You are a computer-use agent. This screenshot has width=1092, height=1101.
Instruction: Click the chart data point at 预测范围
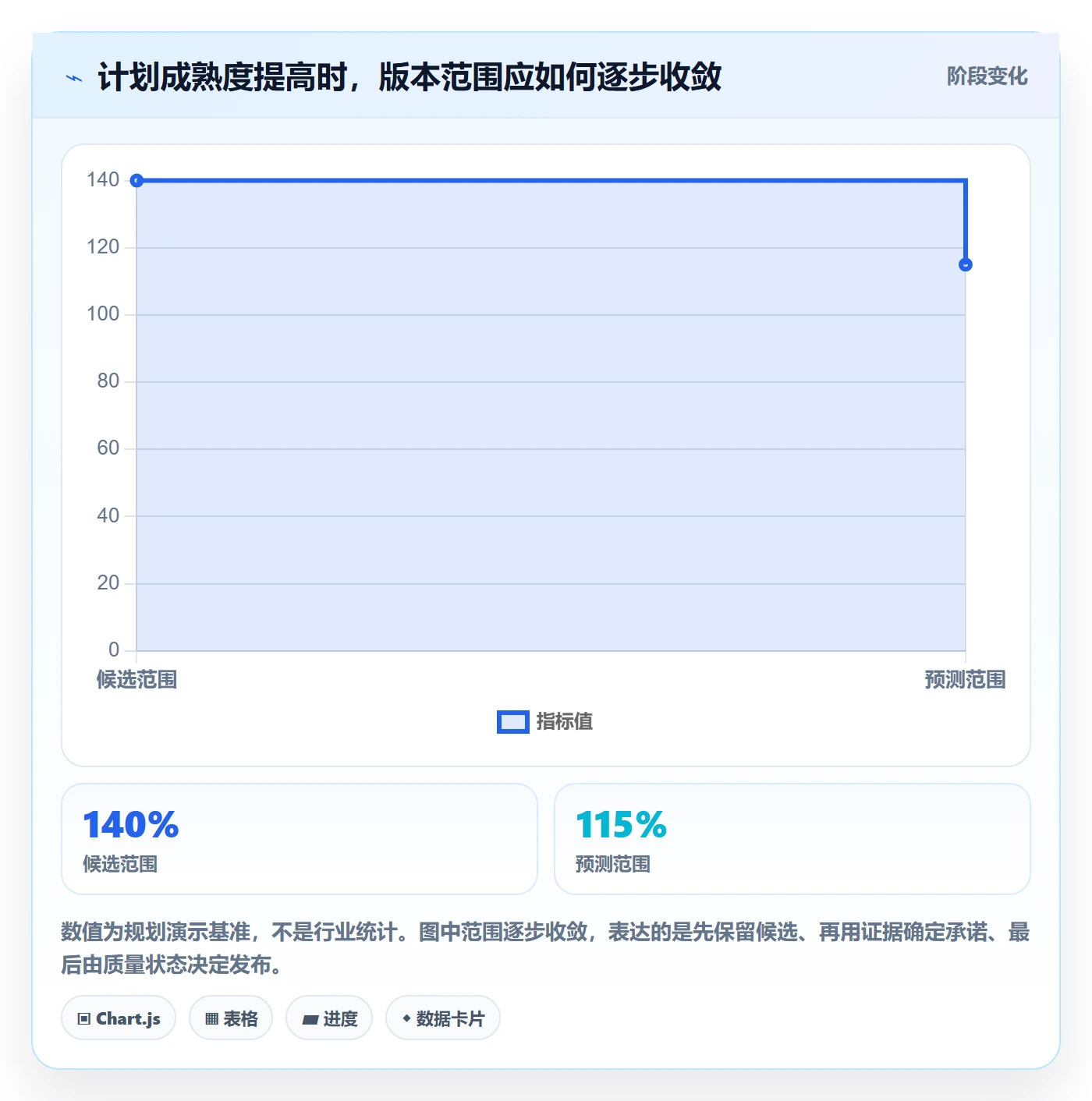coord(966,264)
